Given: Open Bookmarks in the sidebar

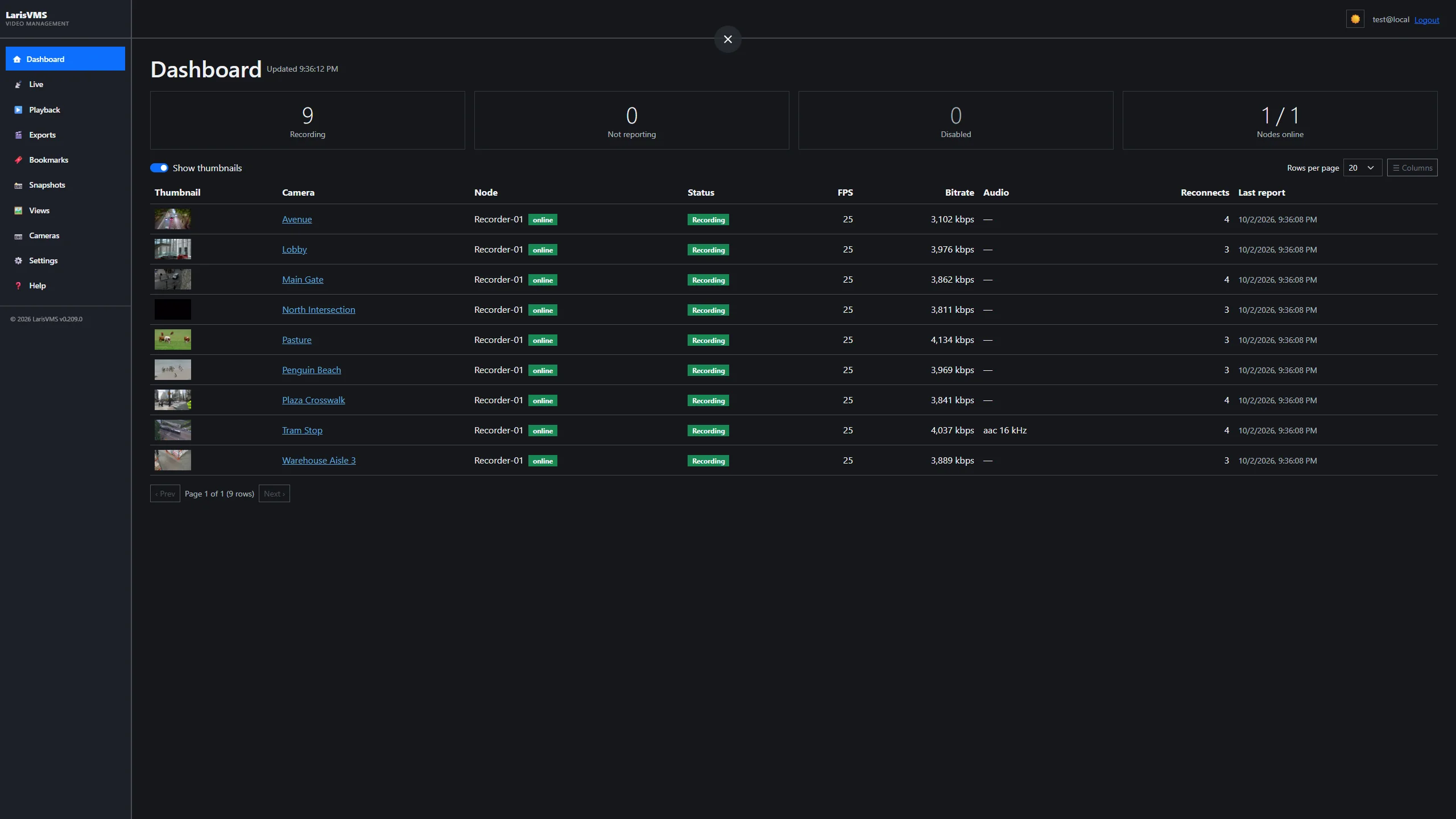Looking at the screenshot, I should (65, 160).
